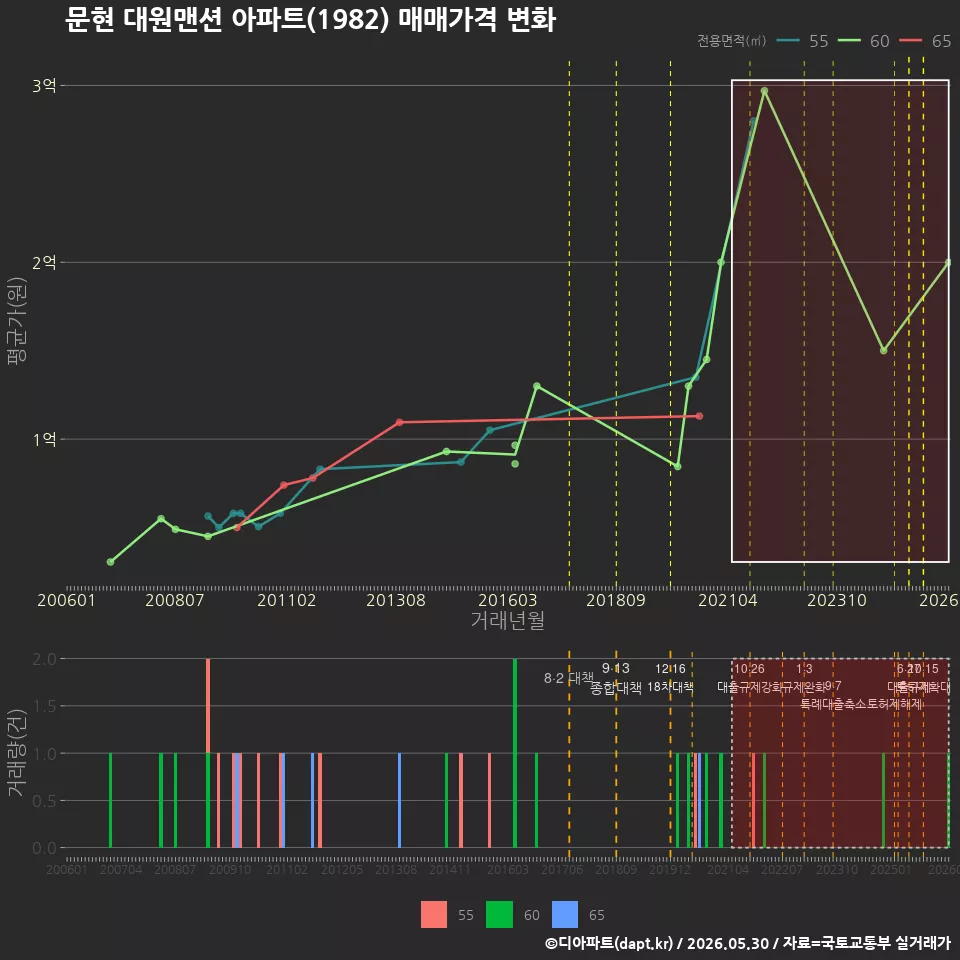The height and width of the screenshot is (960, 960).
Task: Select the green 60 line legend entry
Action: click(863, 41)
